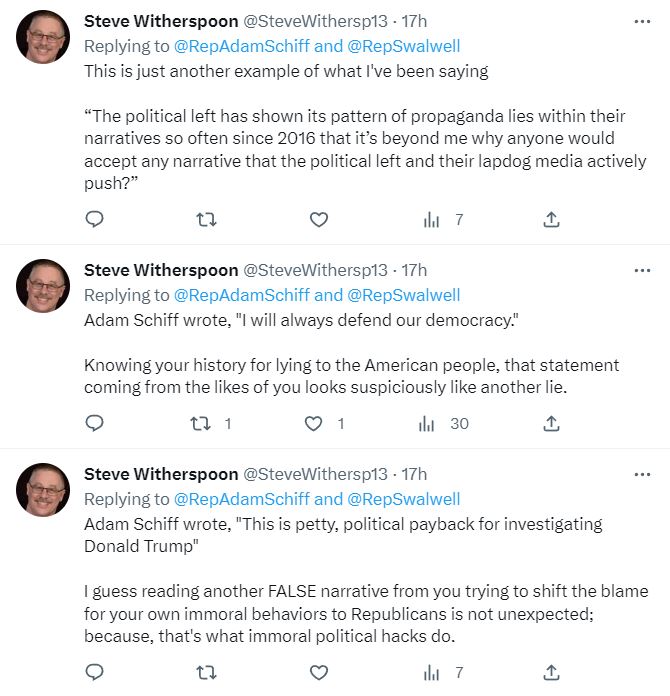The height and width of the screenshot is (696, 670).
Task: Reply to the 'petty, political payback' tweet
Action: [94, 672]
